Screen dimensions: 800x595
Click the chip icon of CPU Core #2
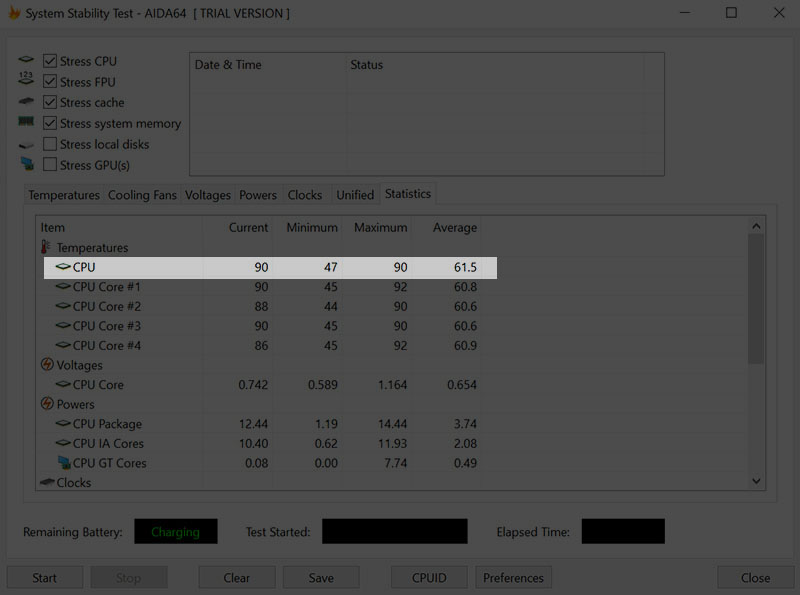click(x=63, y=306)
